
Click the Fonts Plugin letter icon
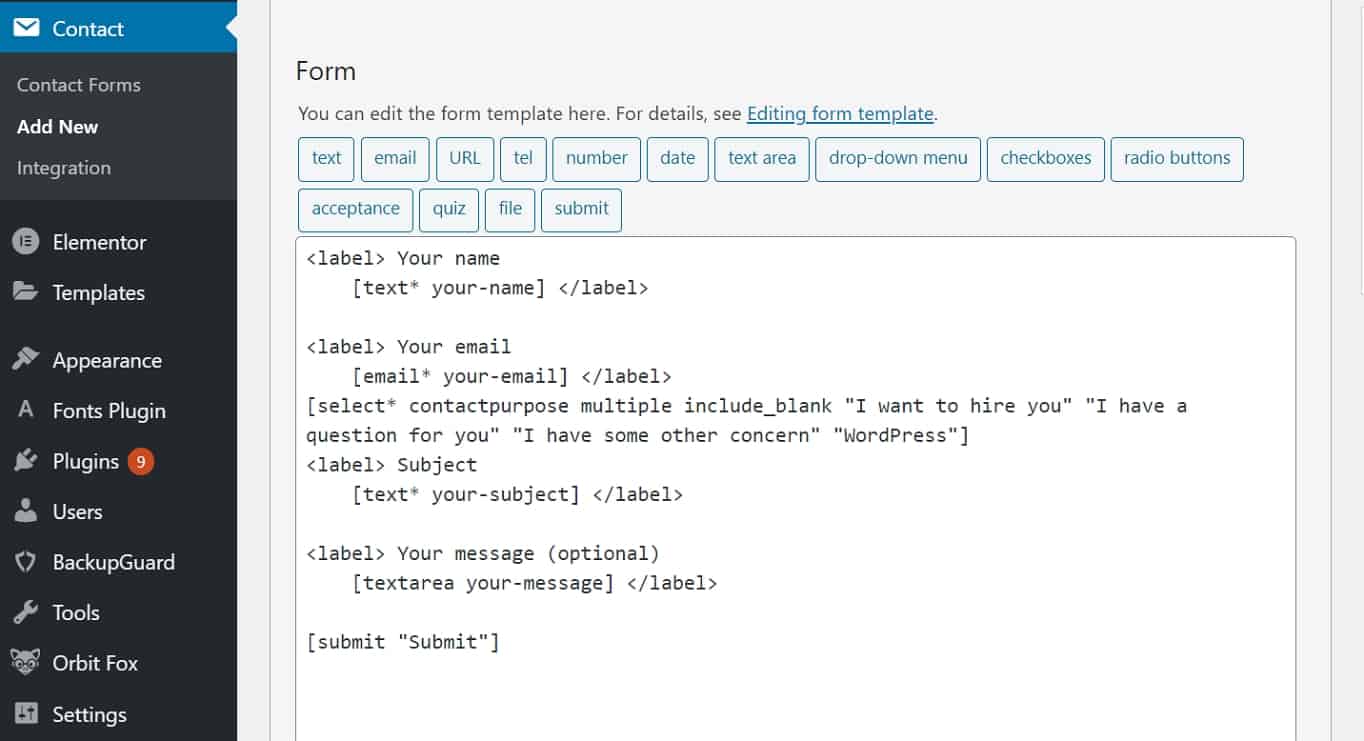[x=26, y=410]
